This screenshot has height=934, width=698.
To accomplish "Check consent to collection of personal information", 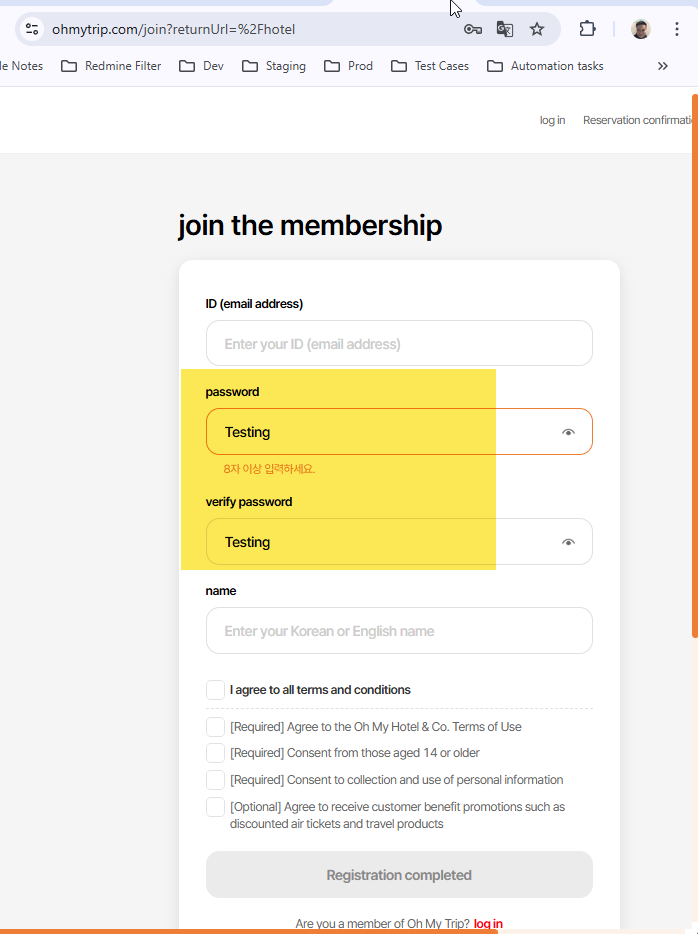I will coord(215,780).
